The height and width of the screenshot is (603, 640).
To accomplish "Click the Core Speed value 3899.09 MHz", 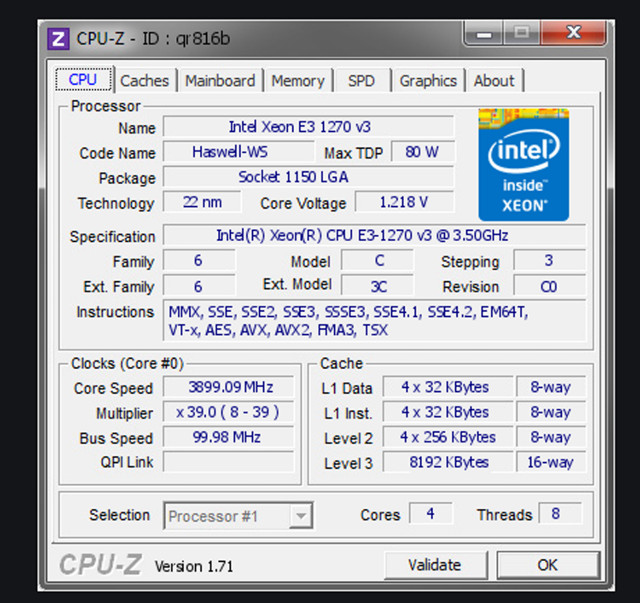I will [x=228, y=387].
